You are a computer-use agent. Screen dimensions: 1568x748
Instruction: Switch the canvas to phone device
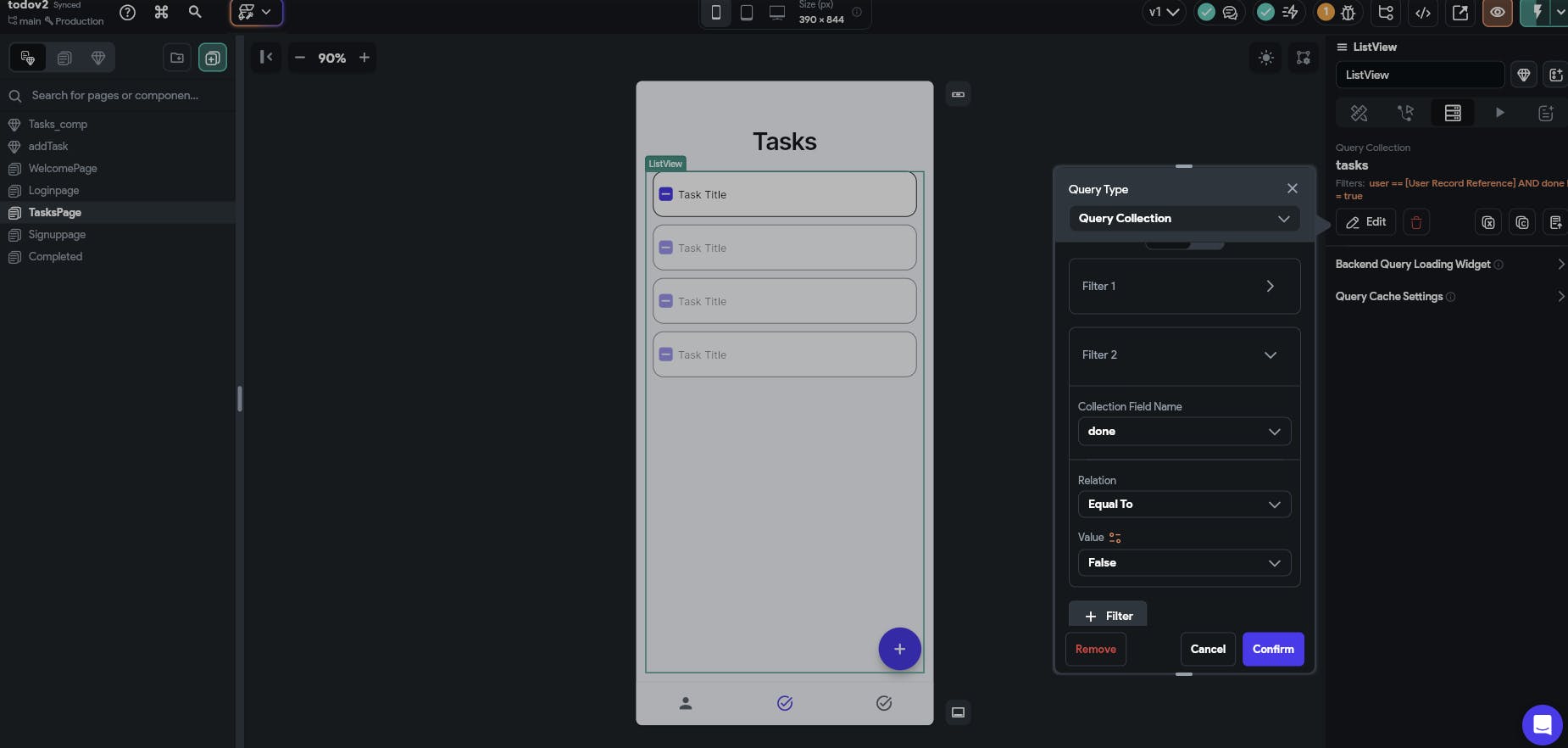point(716,13)
